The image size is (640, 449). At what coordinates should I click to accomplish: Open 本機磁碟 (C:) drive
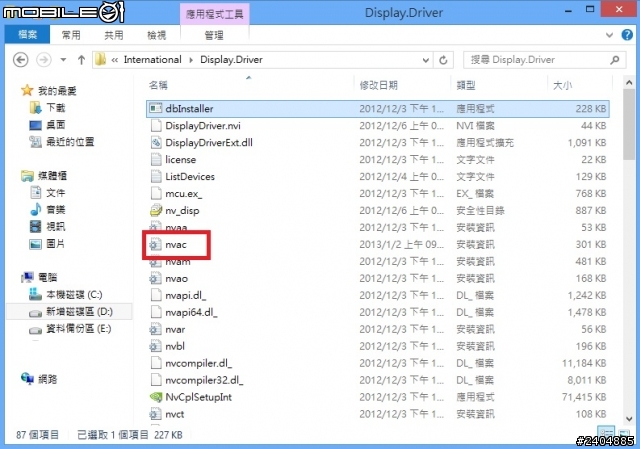pos(74,295)
